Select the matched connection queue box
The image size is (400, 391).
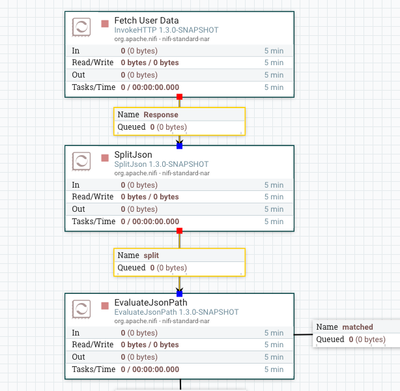point(356,333)
